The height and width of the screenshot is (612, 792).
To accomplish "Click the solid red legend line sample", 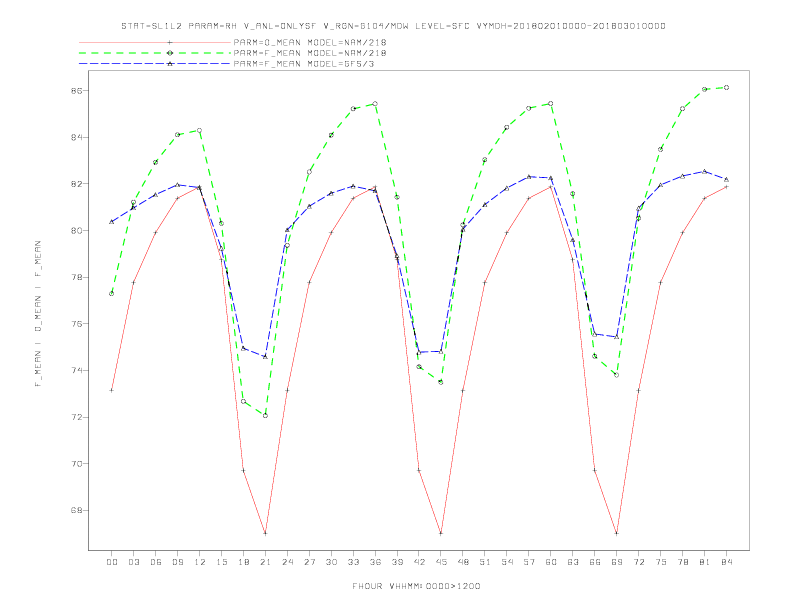I will pos(155,42).
